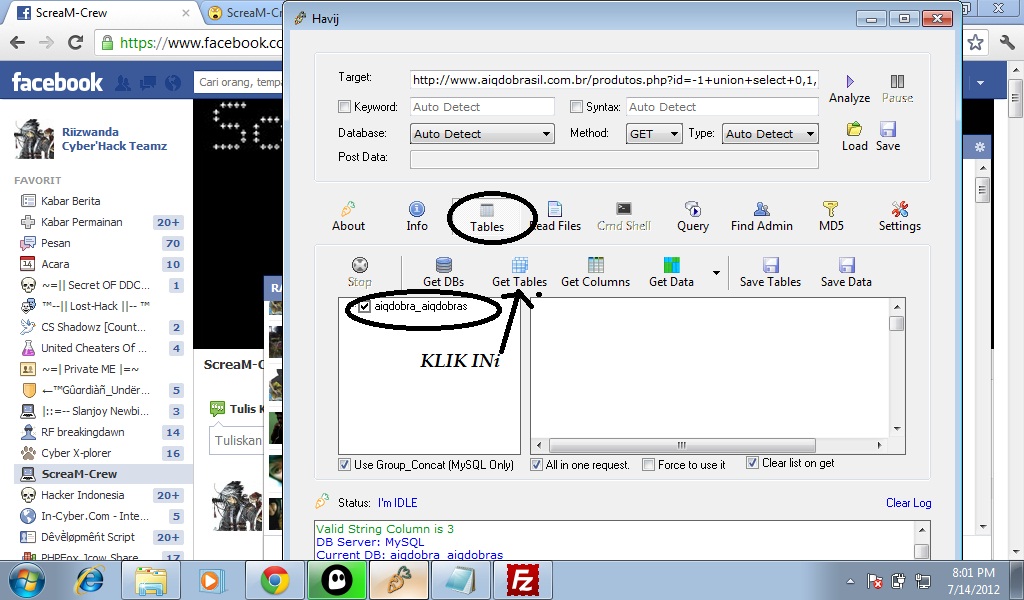Viewport: 1024px width, 600px height.
Task: Open the Database dropdown
Action: tap(483, 134)
